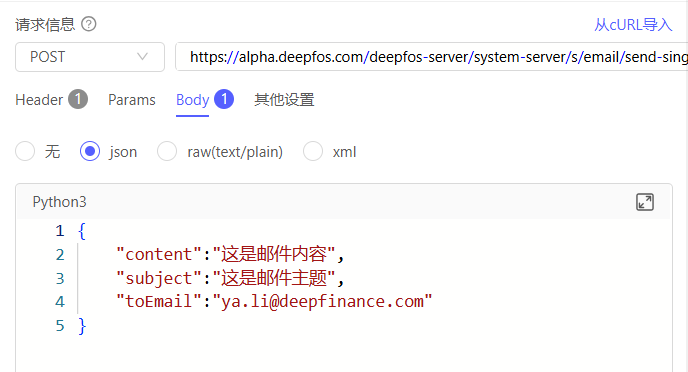The height and width of the screenshot is (372, 688).
Task: Click the toEmail line in JSON editor
Action: point(274,302)
